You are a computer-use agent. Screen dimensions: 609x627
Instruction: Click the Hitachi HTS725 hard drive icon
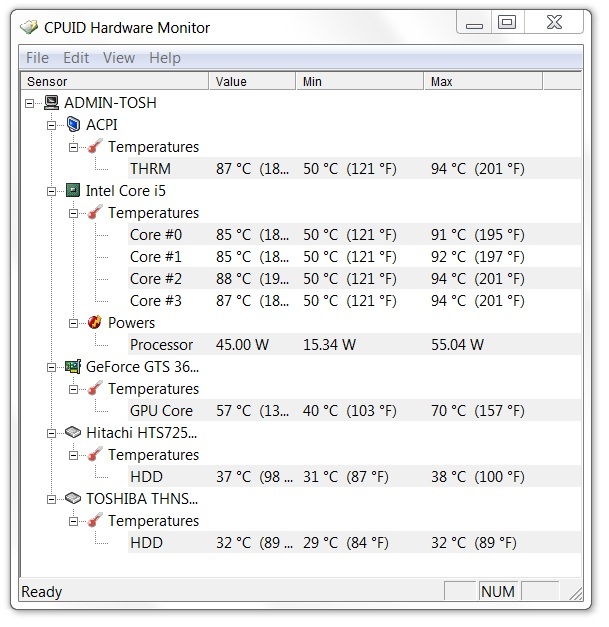click(x=73, y=432)
